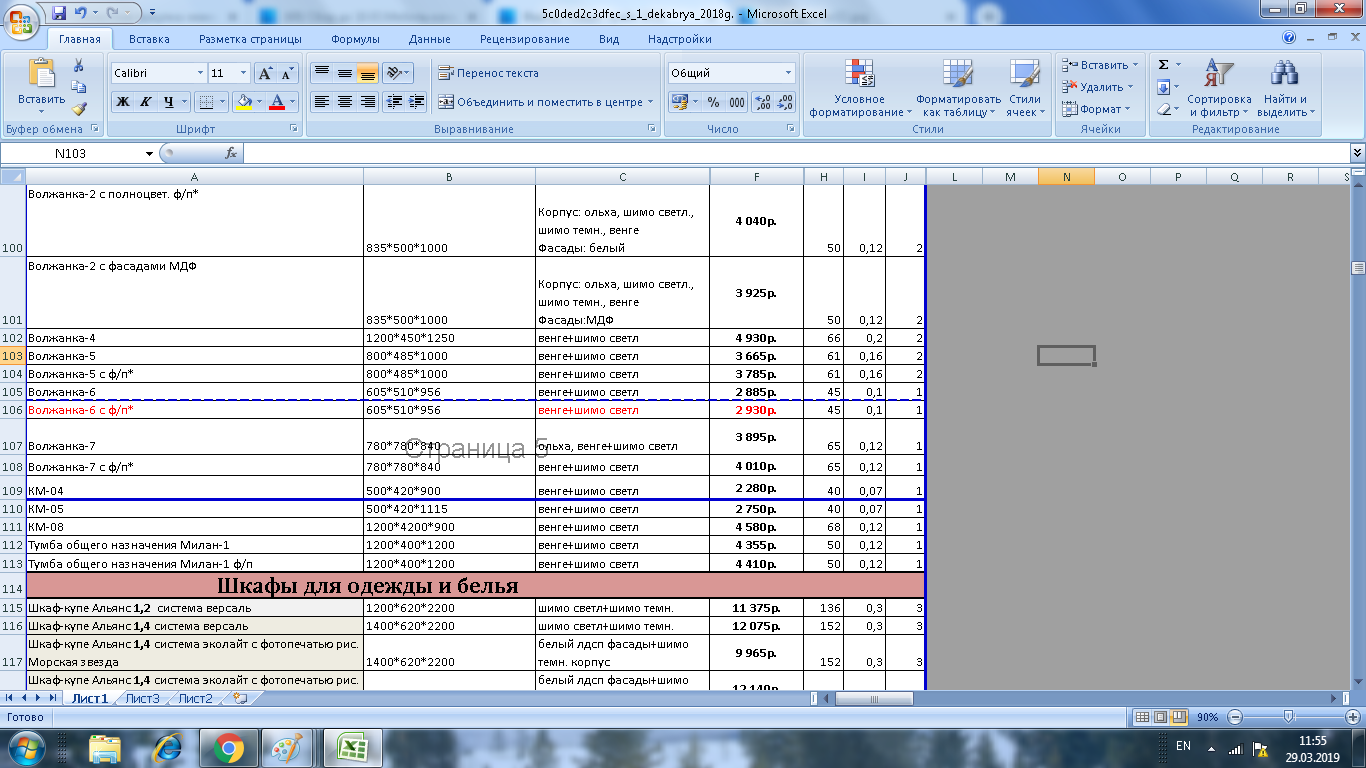Viewport: 1366px width, 768px height.
Task: Toggle Italic formatting (К)
Action: pyautogui.click(x=146, y=102)
